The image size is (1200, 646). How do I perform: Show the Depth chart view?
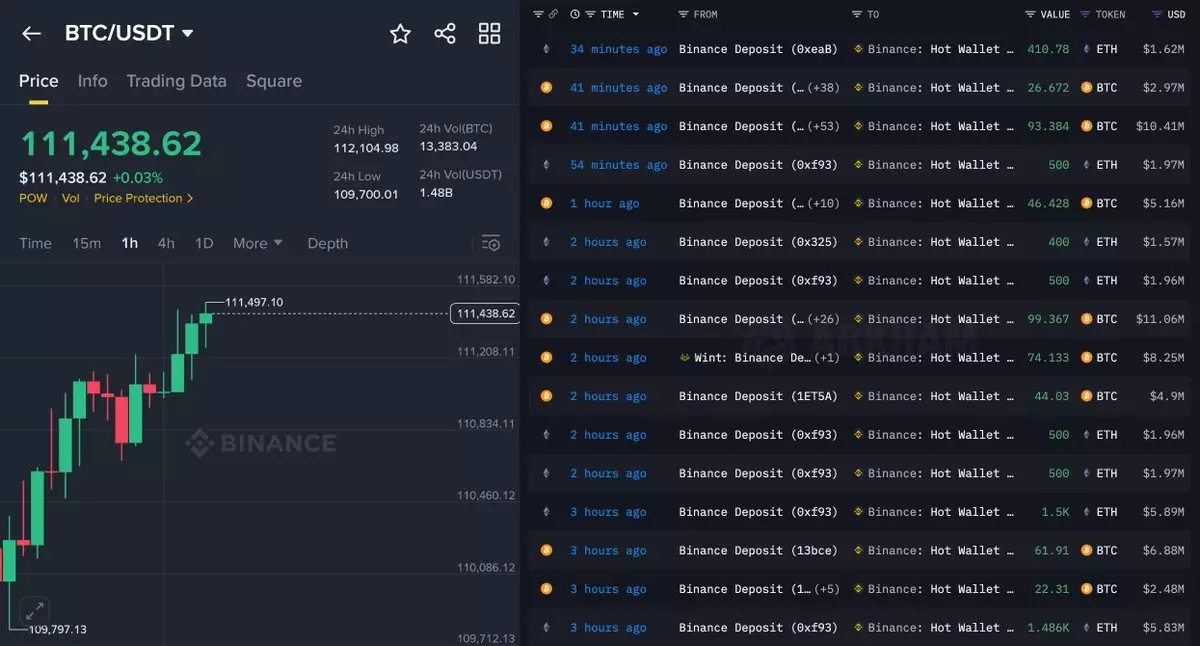[x=327, y=243]
